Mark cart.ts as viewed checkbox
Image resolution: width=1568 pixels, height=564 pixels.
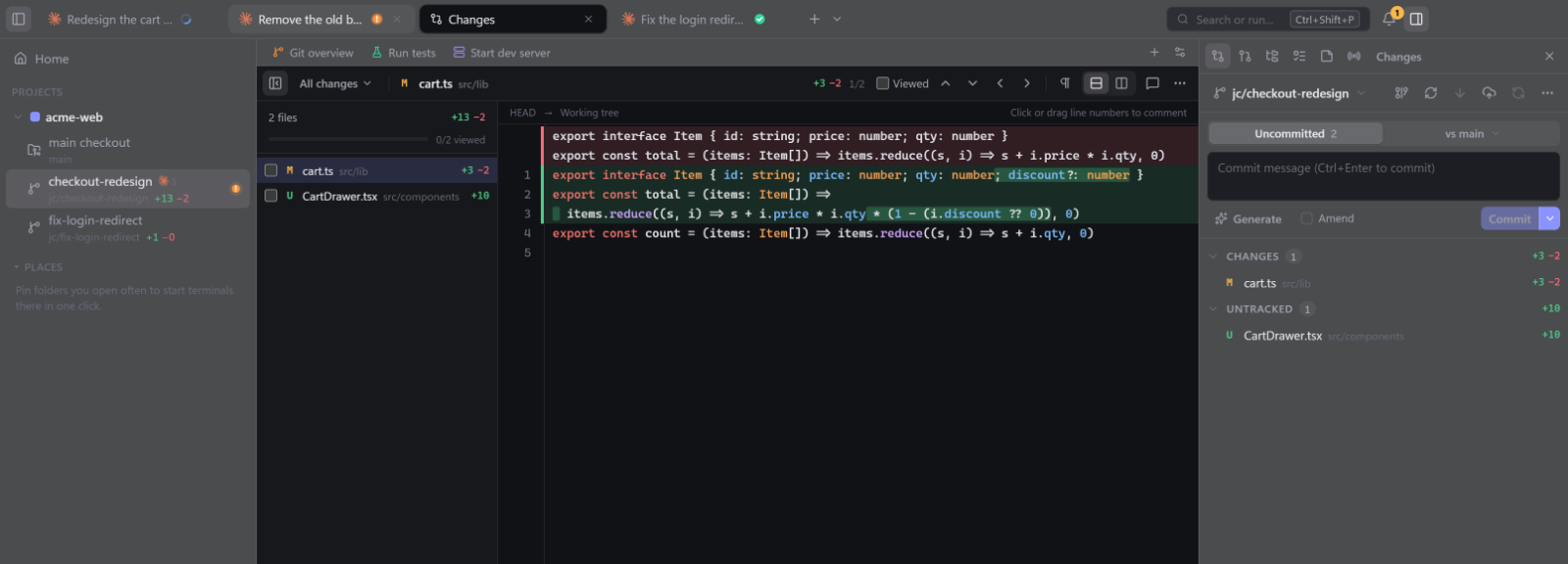[x=270, y=170]
